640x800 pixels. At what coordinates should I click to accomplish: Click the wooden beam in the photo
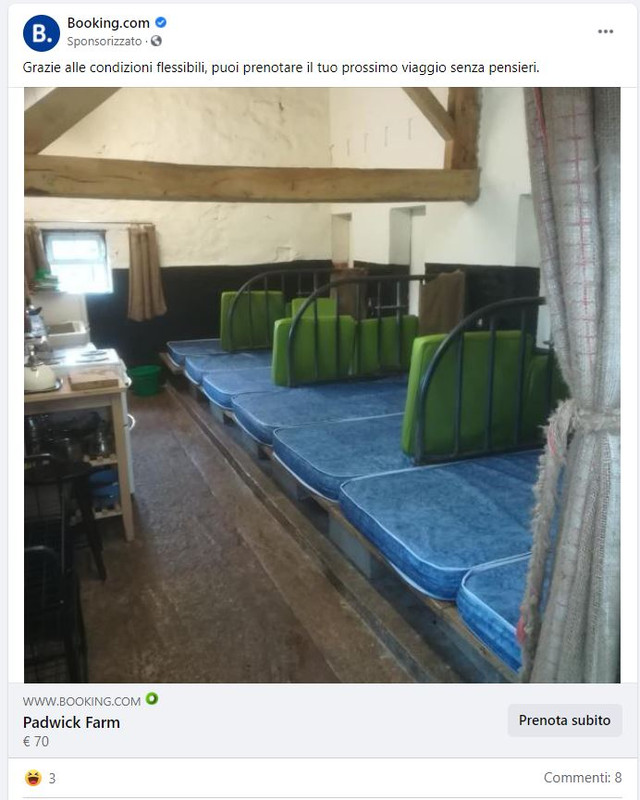click(252, 178)
